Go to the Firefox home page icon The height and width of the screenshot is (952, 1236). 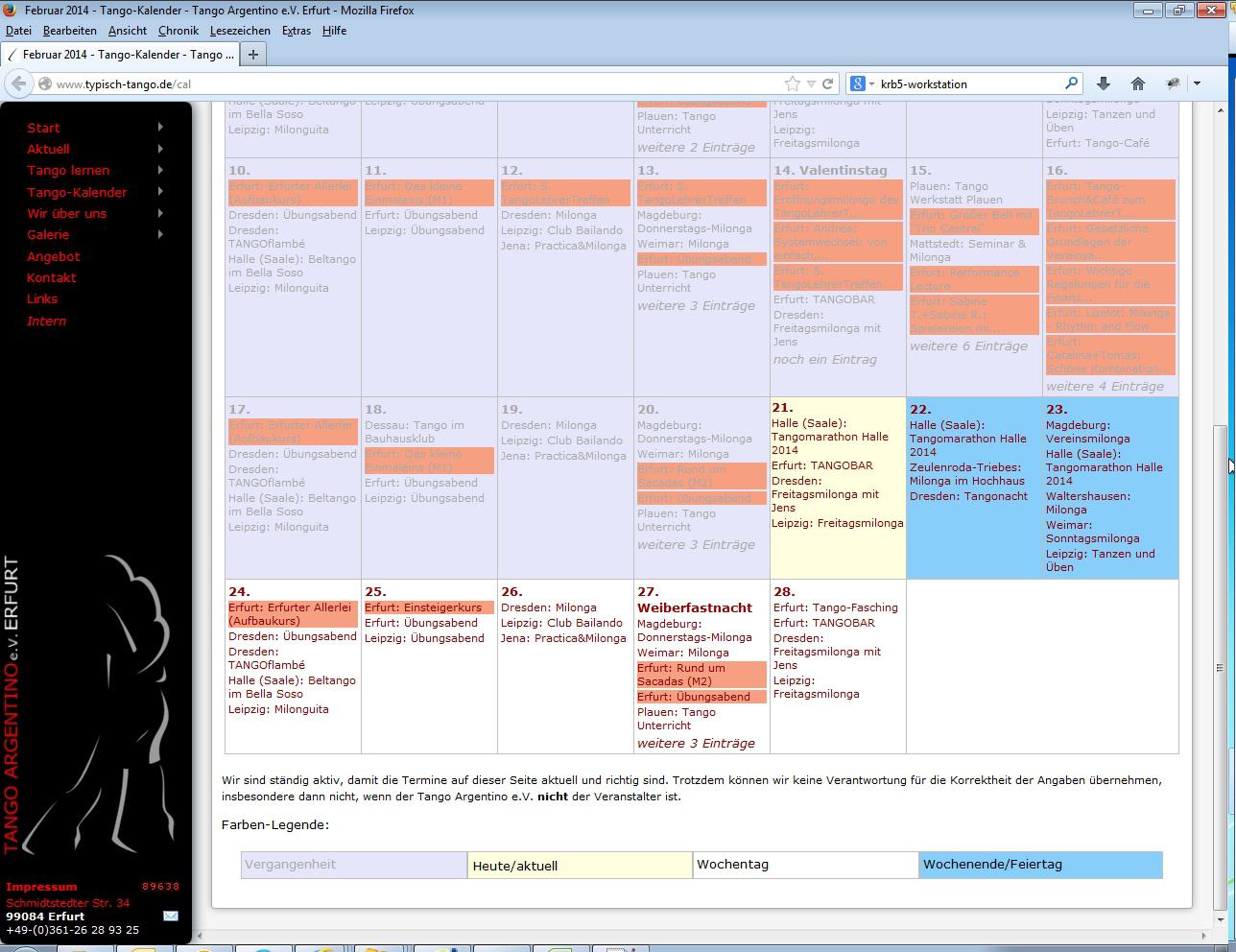(1138, 83)
